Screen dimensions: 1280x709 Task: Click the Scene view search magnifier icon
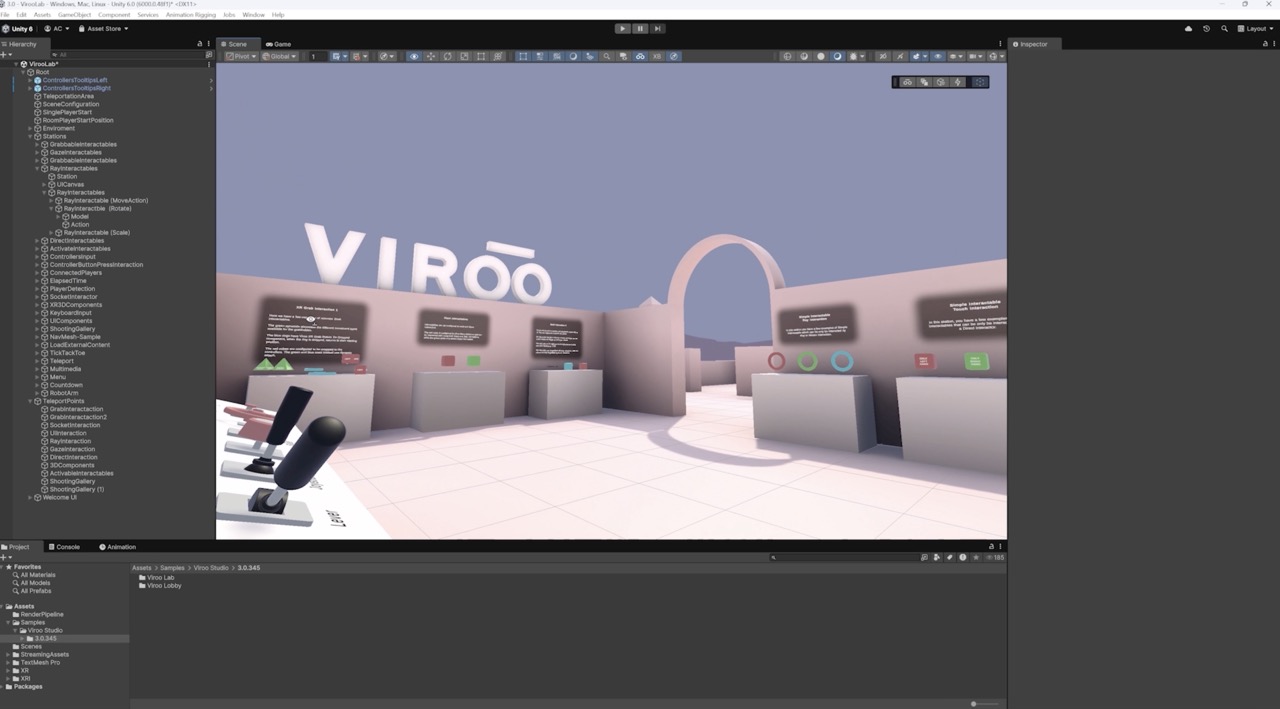pyautogui.click(x=607, y=56)
